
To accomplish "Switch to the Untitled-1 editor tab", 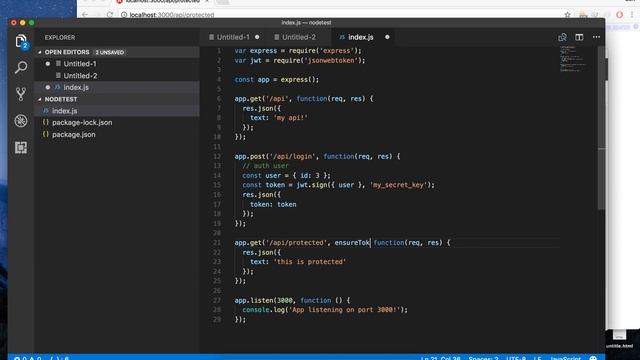I will pyautogui.click(x=233, y=37).
